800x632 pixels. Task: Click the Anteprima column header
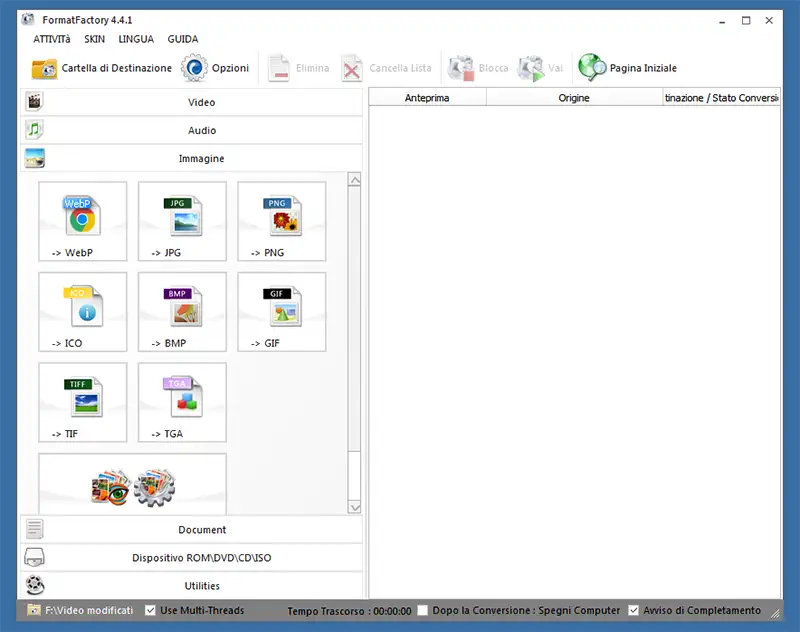pyautogui.click(x=427, y=97)
